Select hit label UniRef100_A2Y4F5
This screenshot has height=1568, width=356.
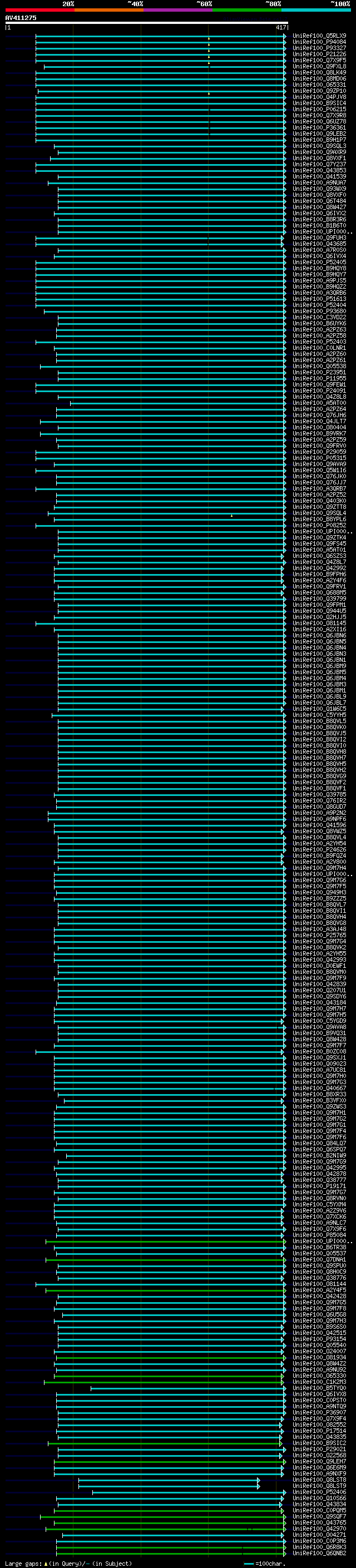[319, 1290]
